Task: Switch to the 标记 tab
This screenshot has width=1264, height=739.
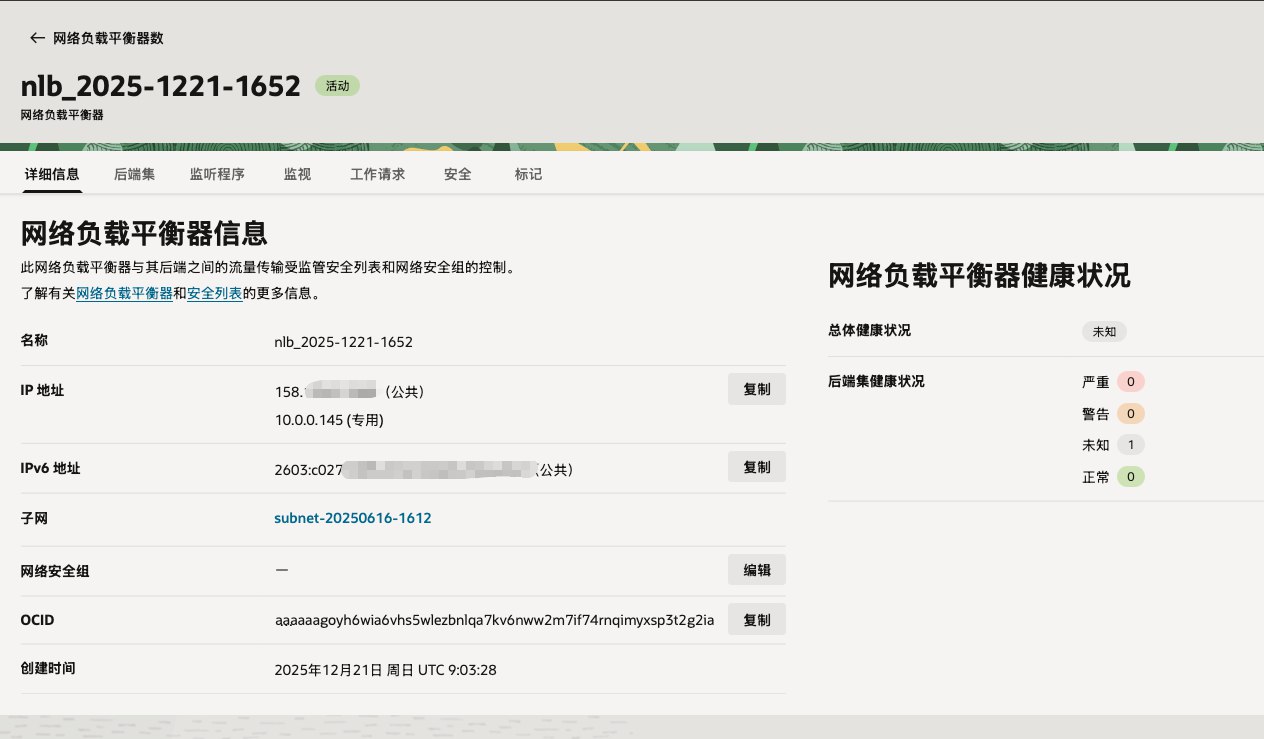Action: tap(528, 174)
